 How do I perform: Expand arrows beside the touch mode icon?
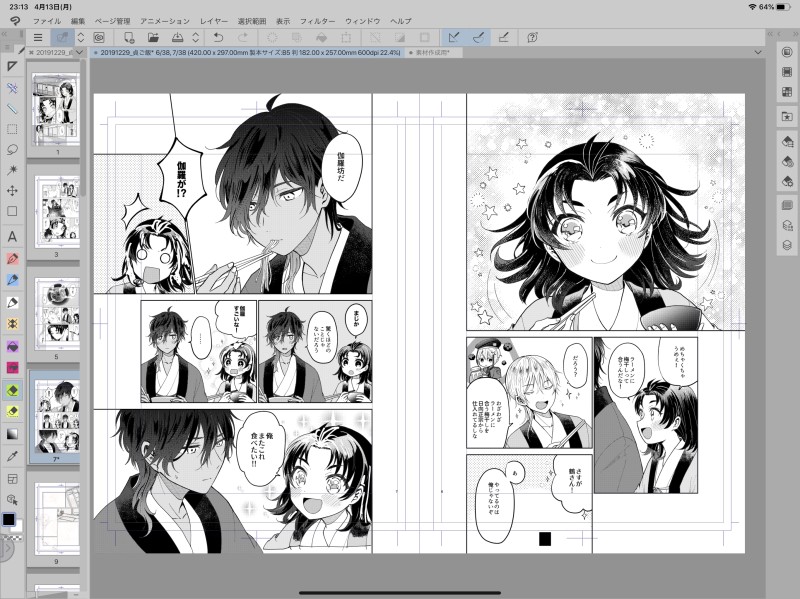81,37
